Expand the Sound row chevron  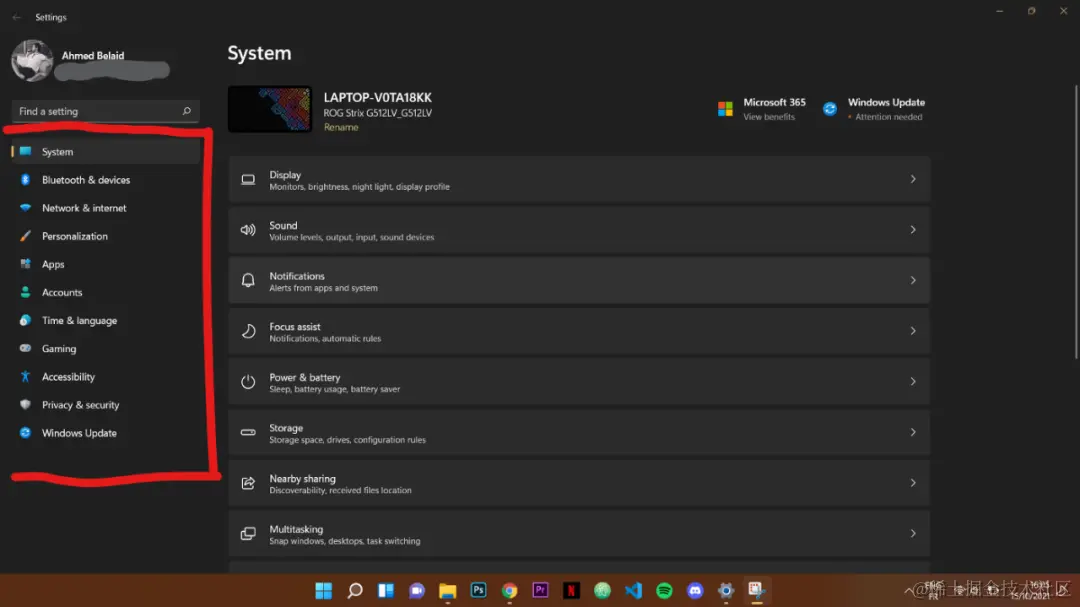tap(913, 229)
